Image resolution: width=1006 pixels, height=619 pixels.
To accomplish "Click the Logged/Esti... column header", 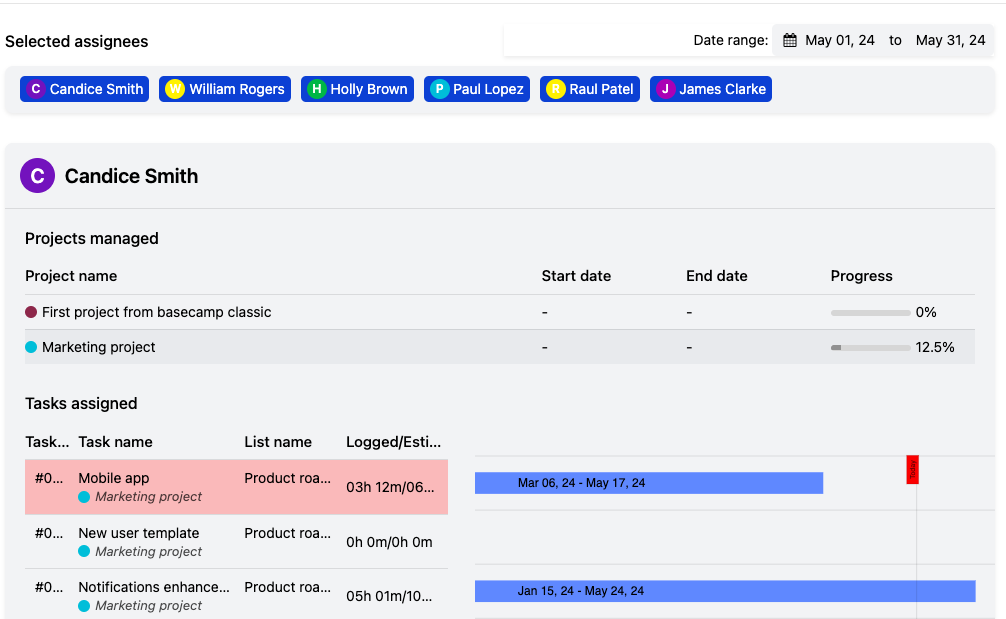I will click(393, 442).
